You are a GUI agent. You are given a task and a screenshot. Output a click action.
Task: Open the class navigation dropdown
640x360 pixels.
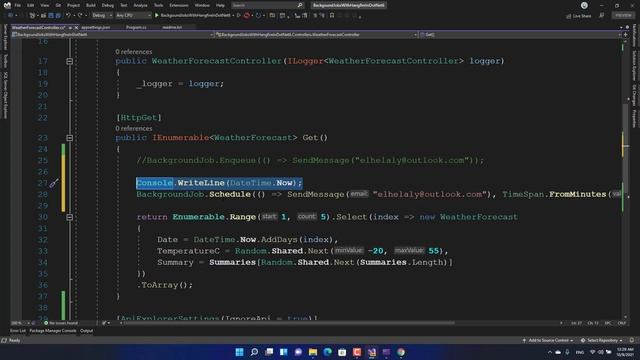(316, 35)
